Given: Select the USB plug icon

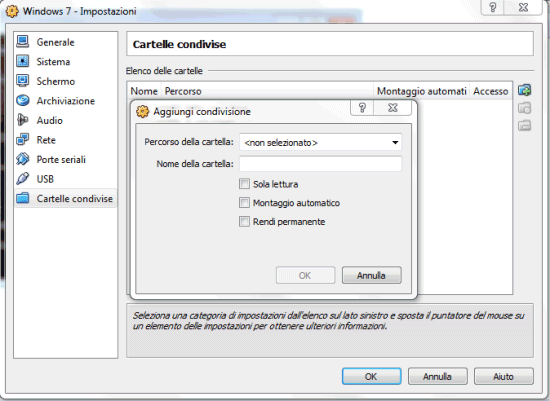Looking at the screenshot, I should [x=23, y=179].
